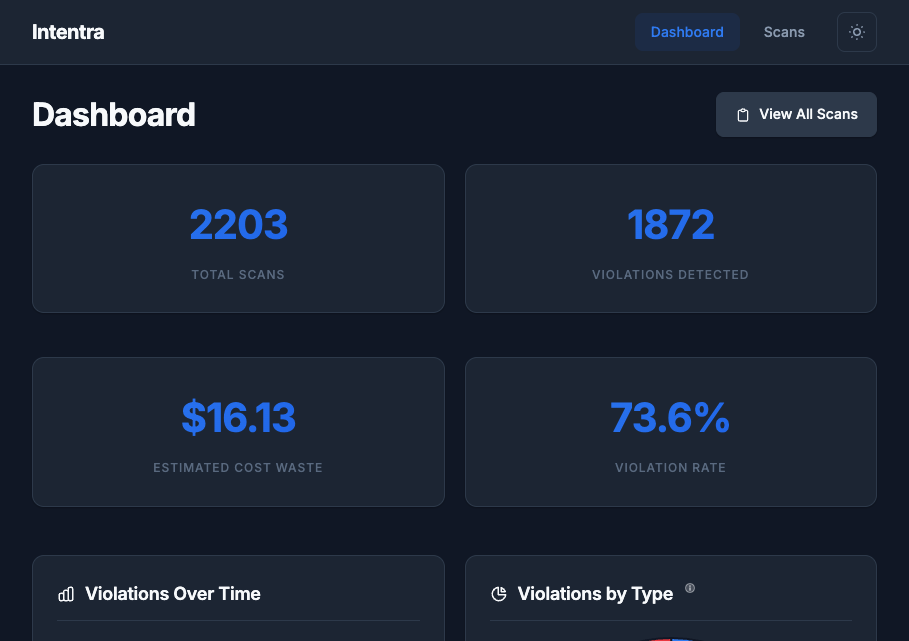Image resolution: width=909 pixels, height=641 pixels.
Task: Click the Total Scans card label
Action: click(x=238, y=275)
